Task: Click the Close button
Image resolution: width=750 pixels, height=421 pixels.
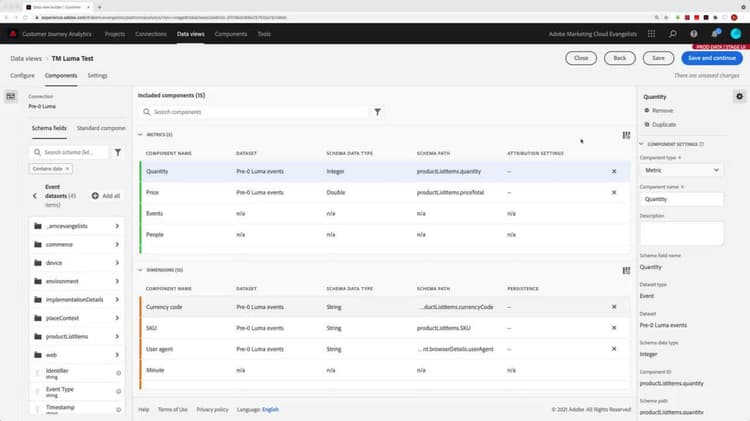Action: point(581,58)
